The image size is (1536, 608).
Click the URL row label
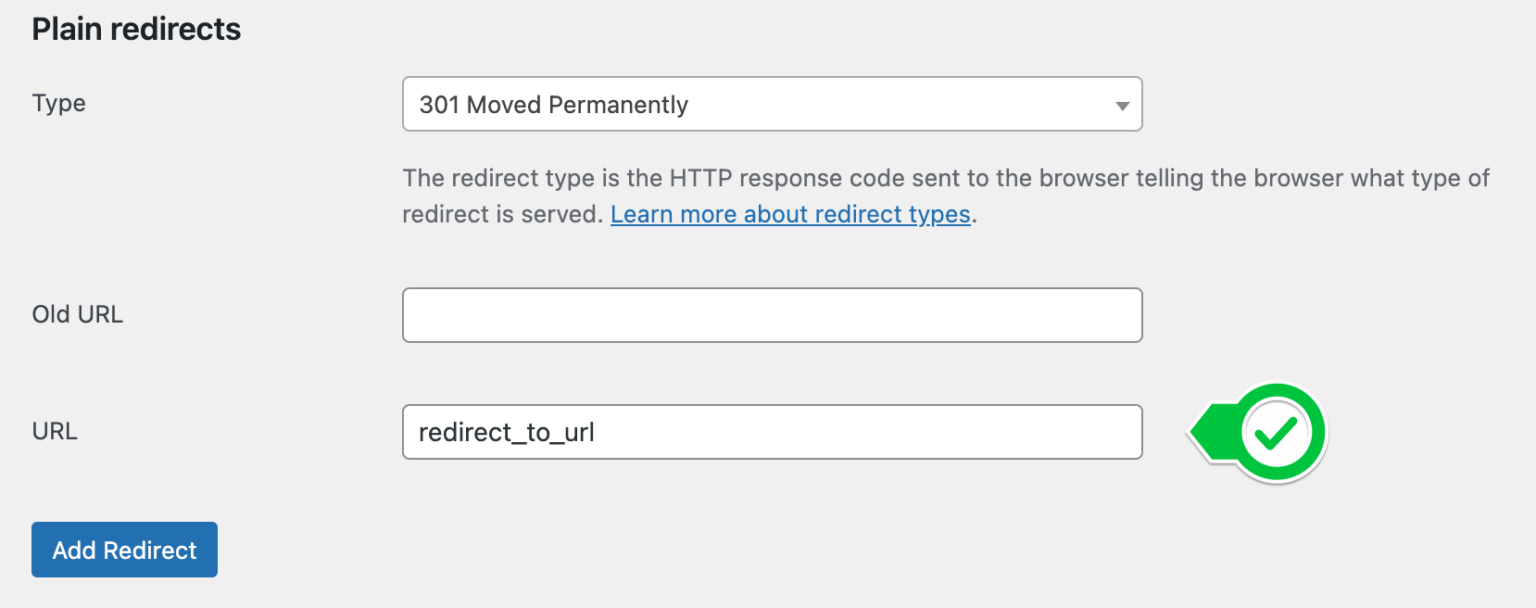(54, 431)
